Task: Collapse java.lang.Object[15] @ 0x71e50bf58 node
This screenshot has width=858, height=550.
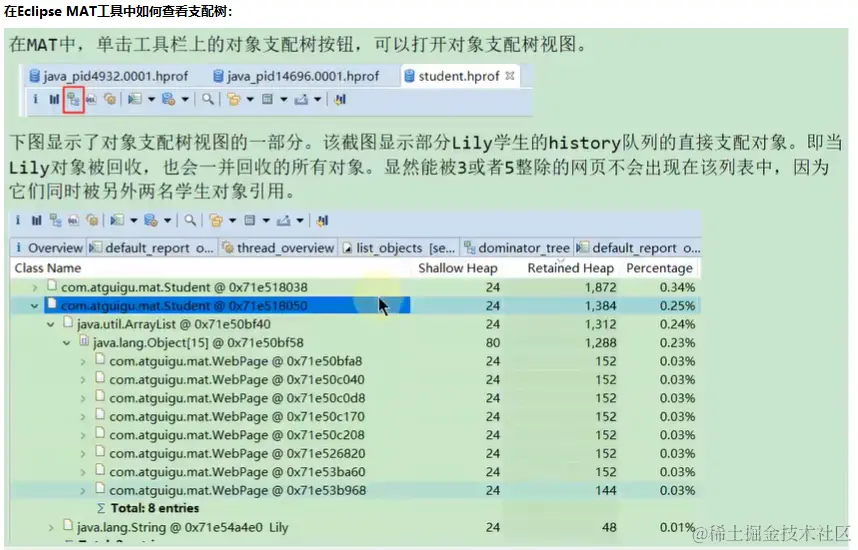Action: (x=67, y=343)
